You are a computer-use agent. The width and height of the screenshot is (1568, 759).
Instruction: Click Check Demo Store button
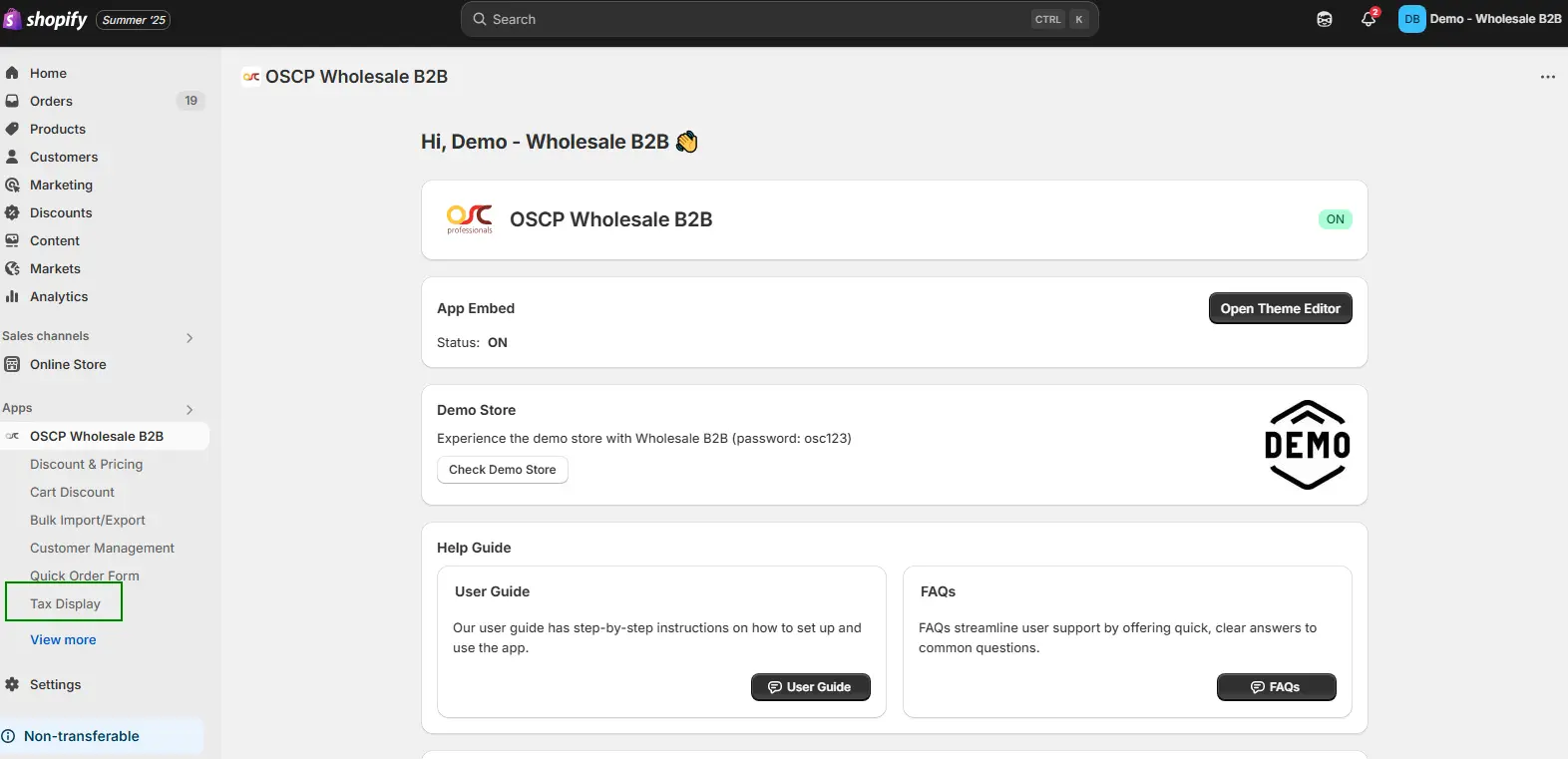[x=503, y=470]
